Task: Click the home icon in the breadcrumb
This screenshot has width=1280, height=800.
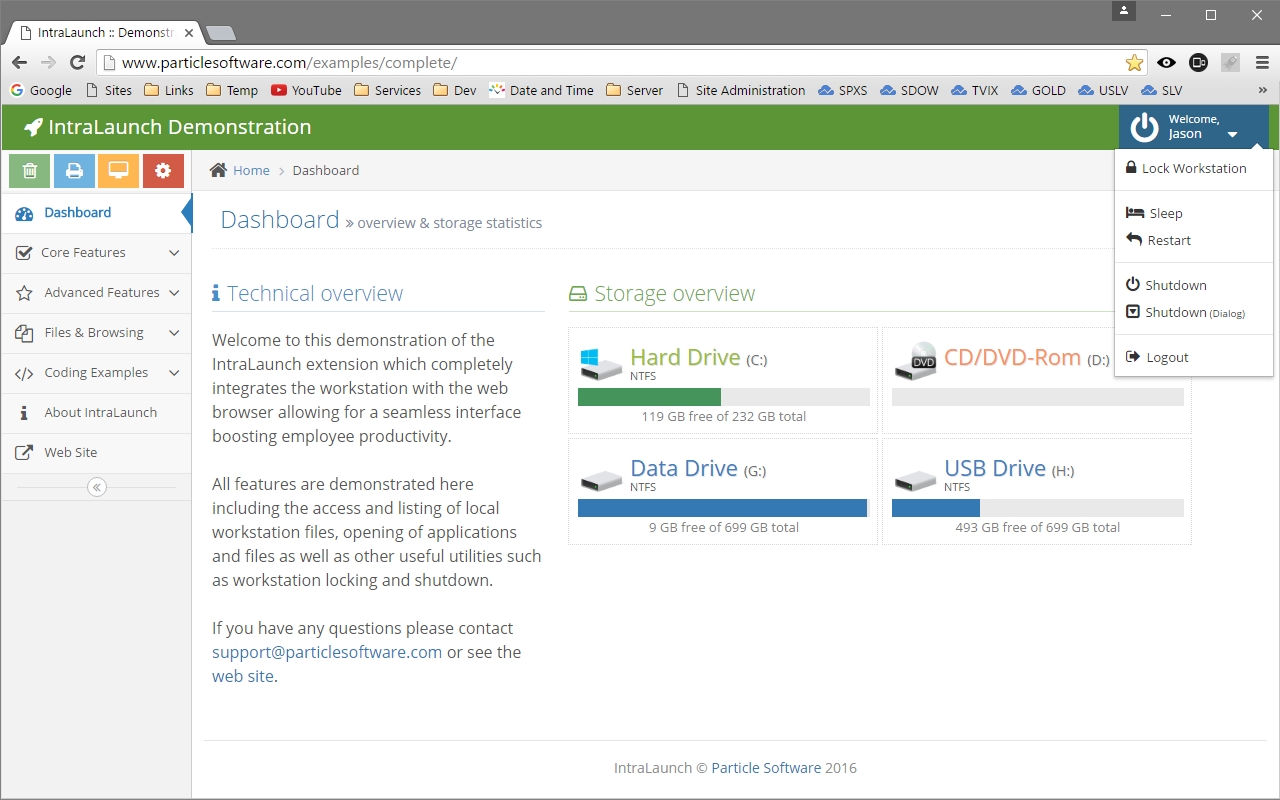Action: point(218,170)
